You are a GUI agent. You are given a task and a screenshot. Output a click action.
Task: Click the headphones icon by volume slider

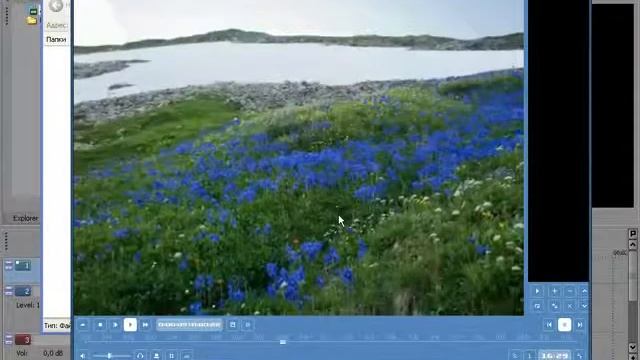coord(140,356)
